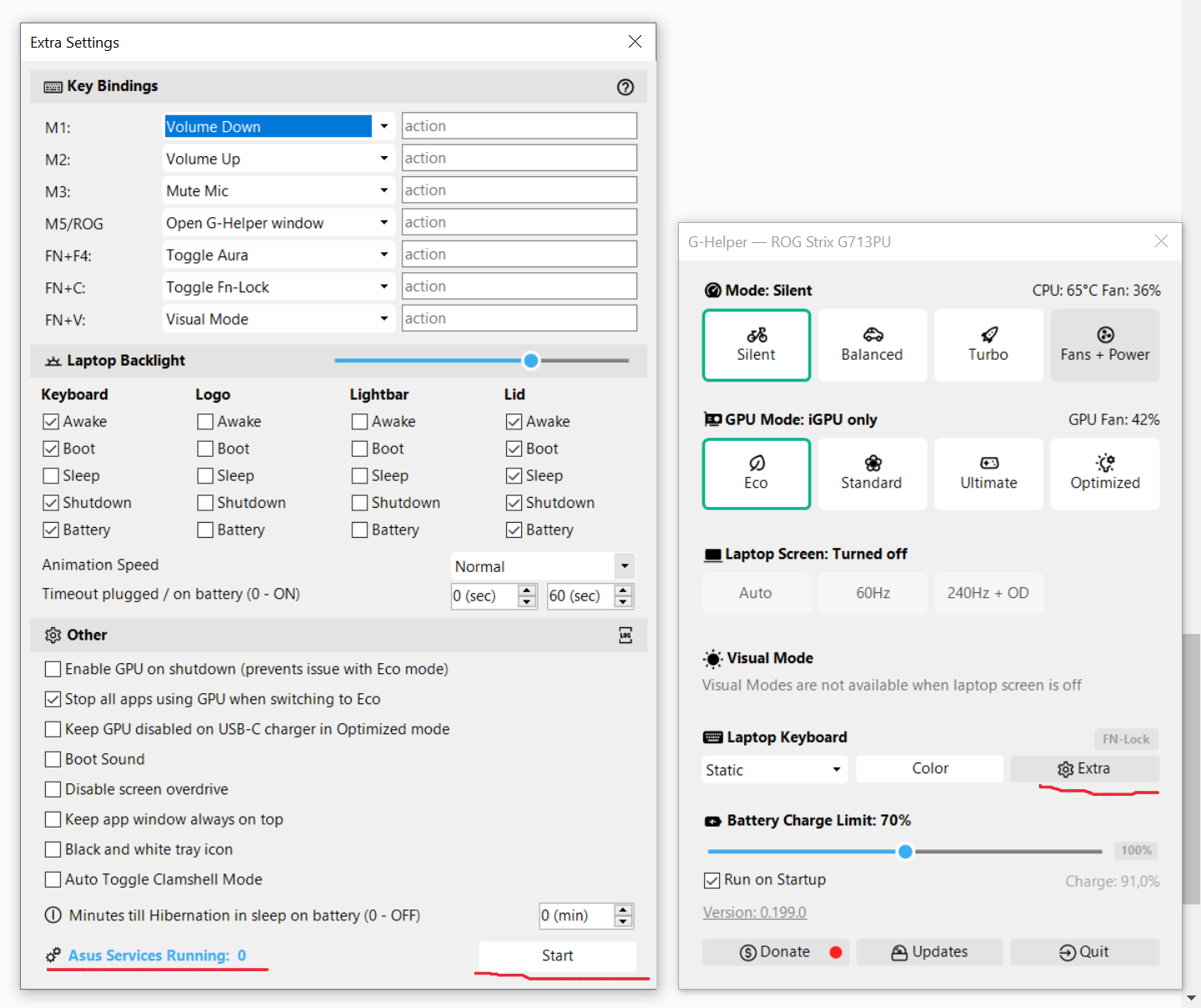Enable Optimized GPU mode
The image size is (1201, 1008).
tap(1105, 474)
